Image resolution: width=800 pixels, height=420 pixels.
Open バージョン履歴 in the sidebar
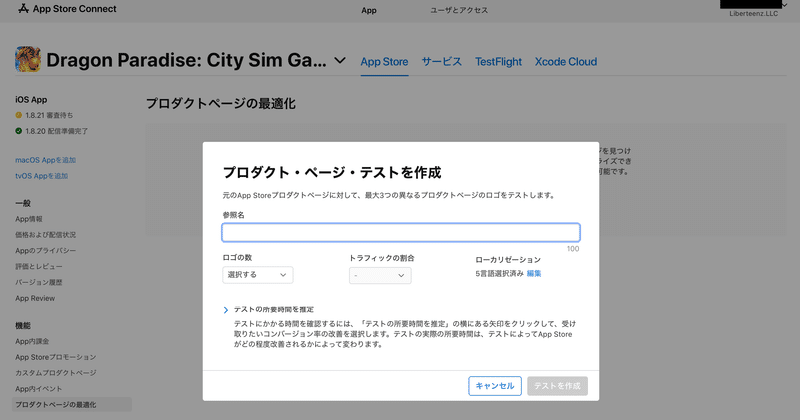tap(39, 282)
